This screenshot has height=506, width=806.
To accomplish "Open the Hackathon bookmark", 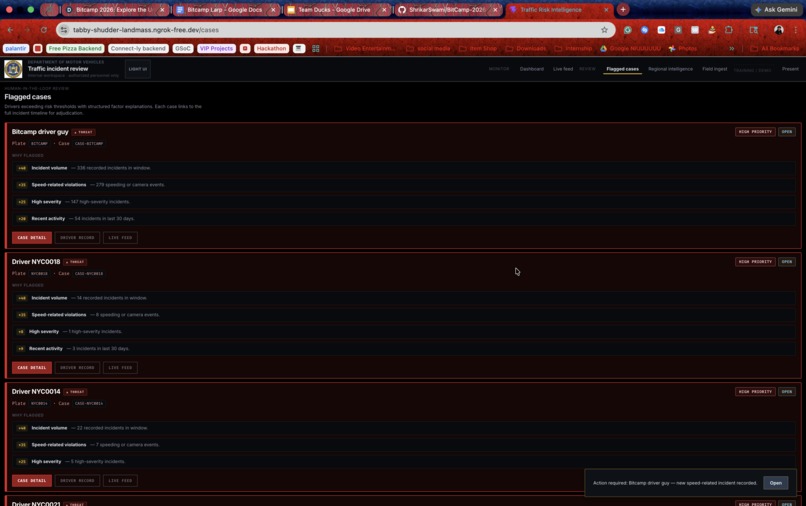I will [x=271, y=48].
